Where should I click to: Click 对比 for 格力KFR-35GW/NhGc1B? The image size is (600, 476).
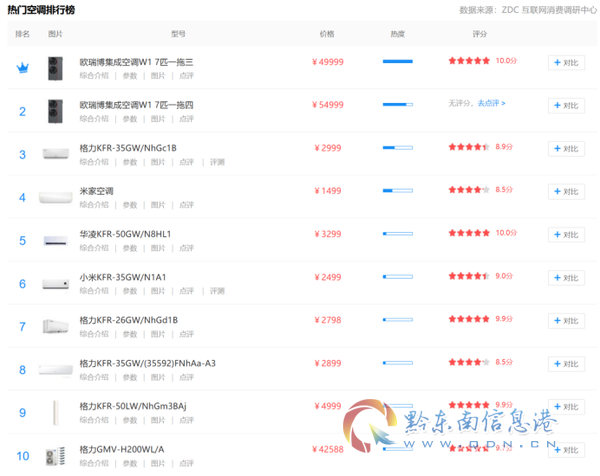[566, 148]
